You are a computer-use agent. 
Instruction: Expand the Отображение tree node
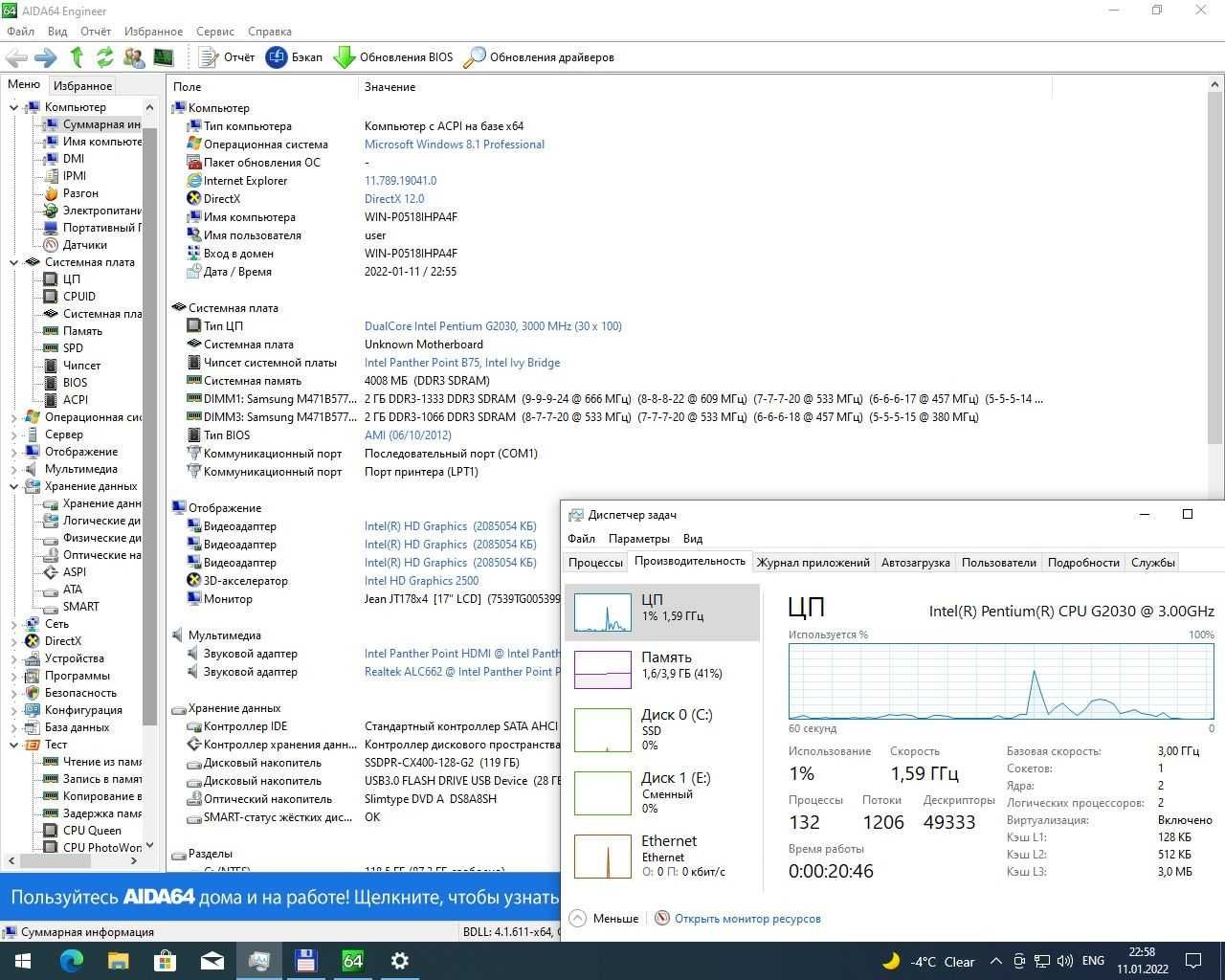[13, 452]
